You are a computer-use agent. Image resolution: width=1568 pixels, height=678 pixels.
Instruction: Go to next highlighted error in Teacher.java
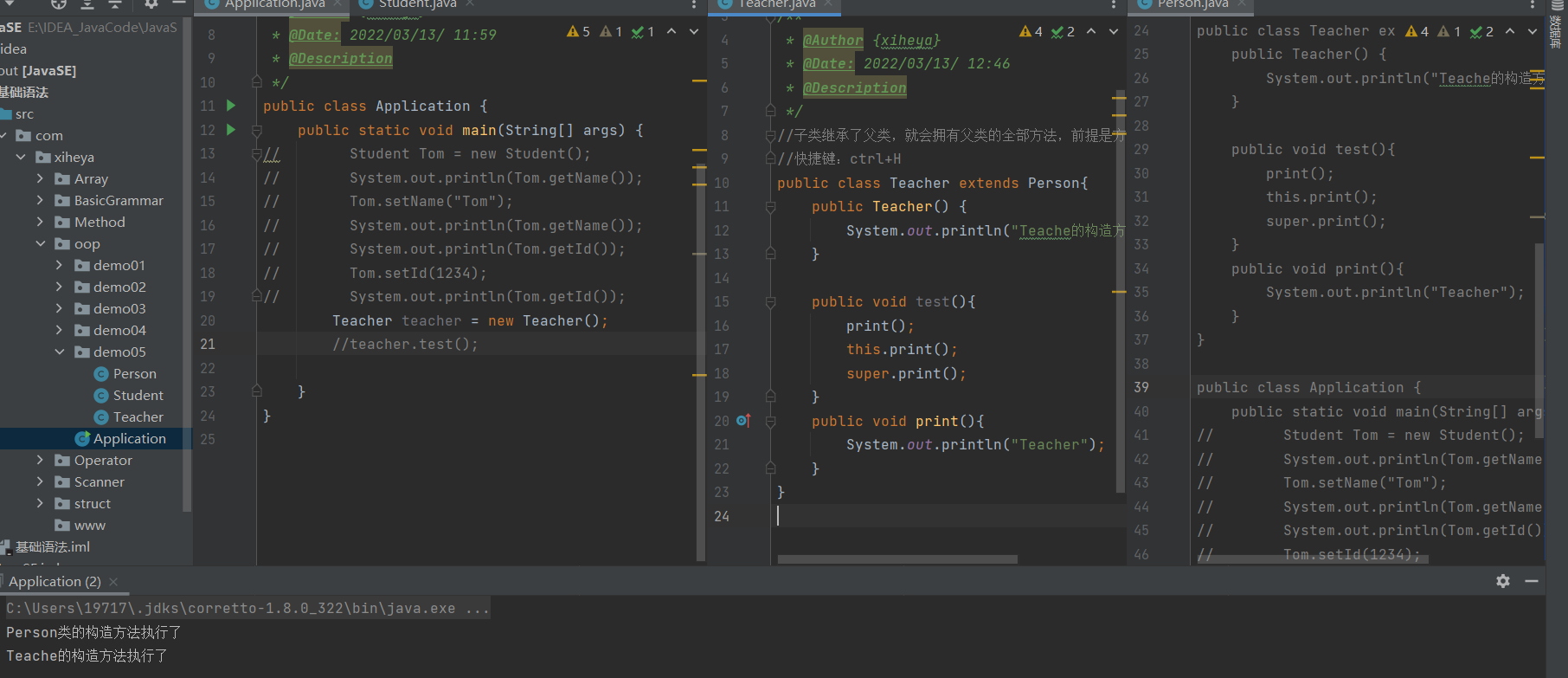click(x=1114, y=31)
